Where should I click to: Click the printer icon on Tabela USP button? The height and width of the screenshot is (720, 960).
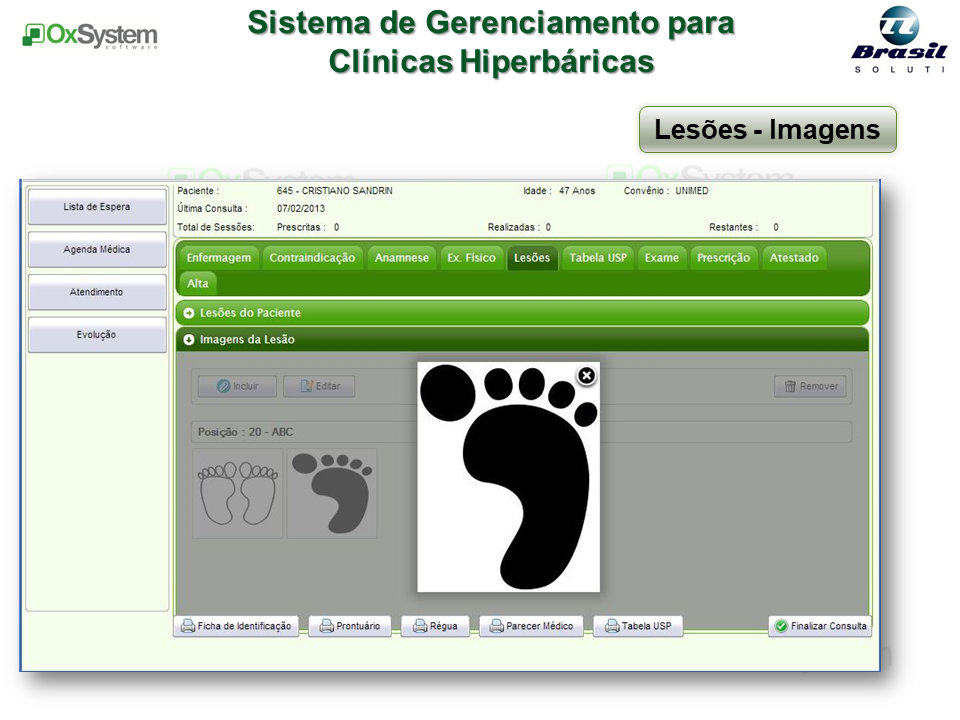(609, 626)
